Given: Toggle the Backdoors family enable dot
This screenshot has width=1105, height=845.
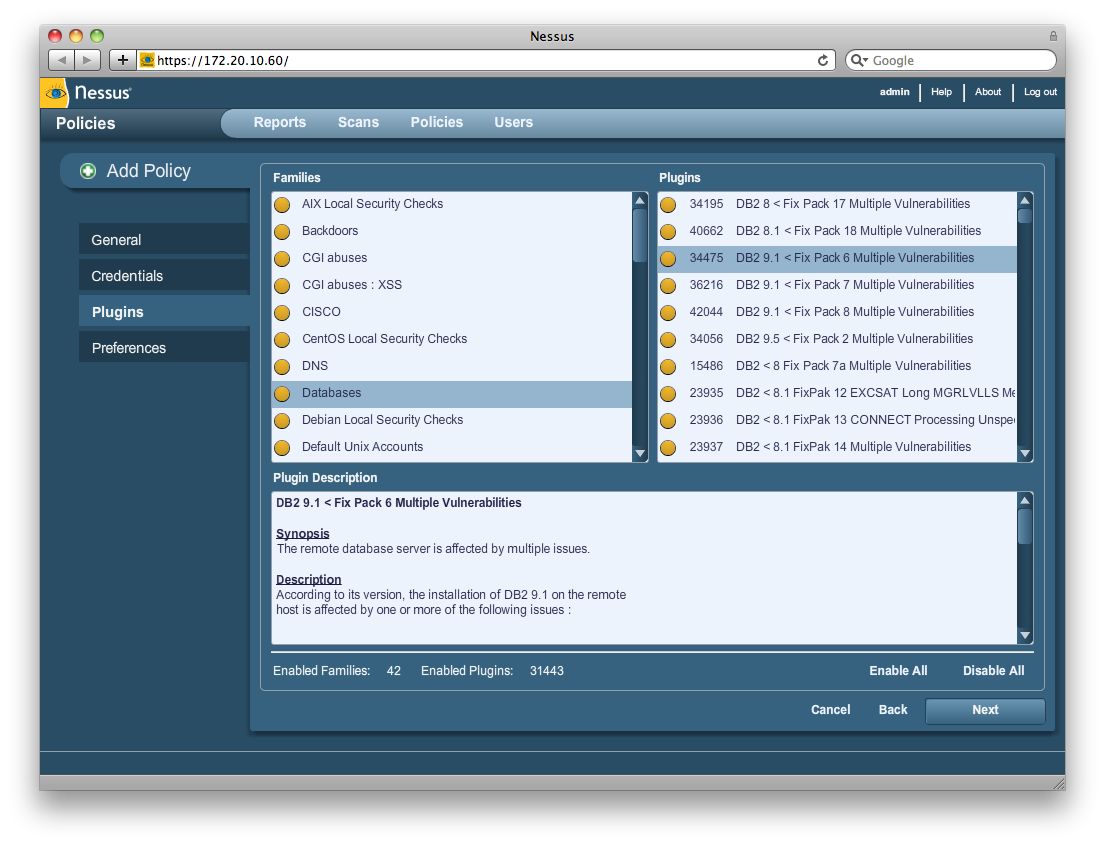Looking at the screenshot, I should click(x=282, y=231).
